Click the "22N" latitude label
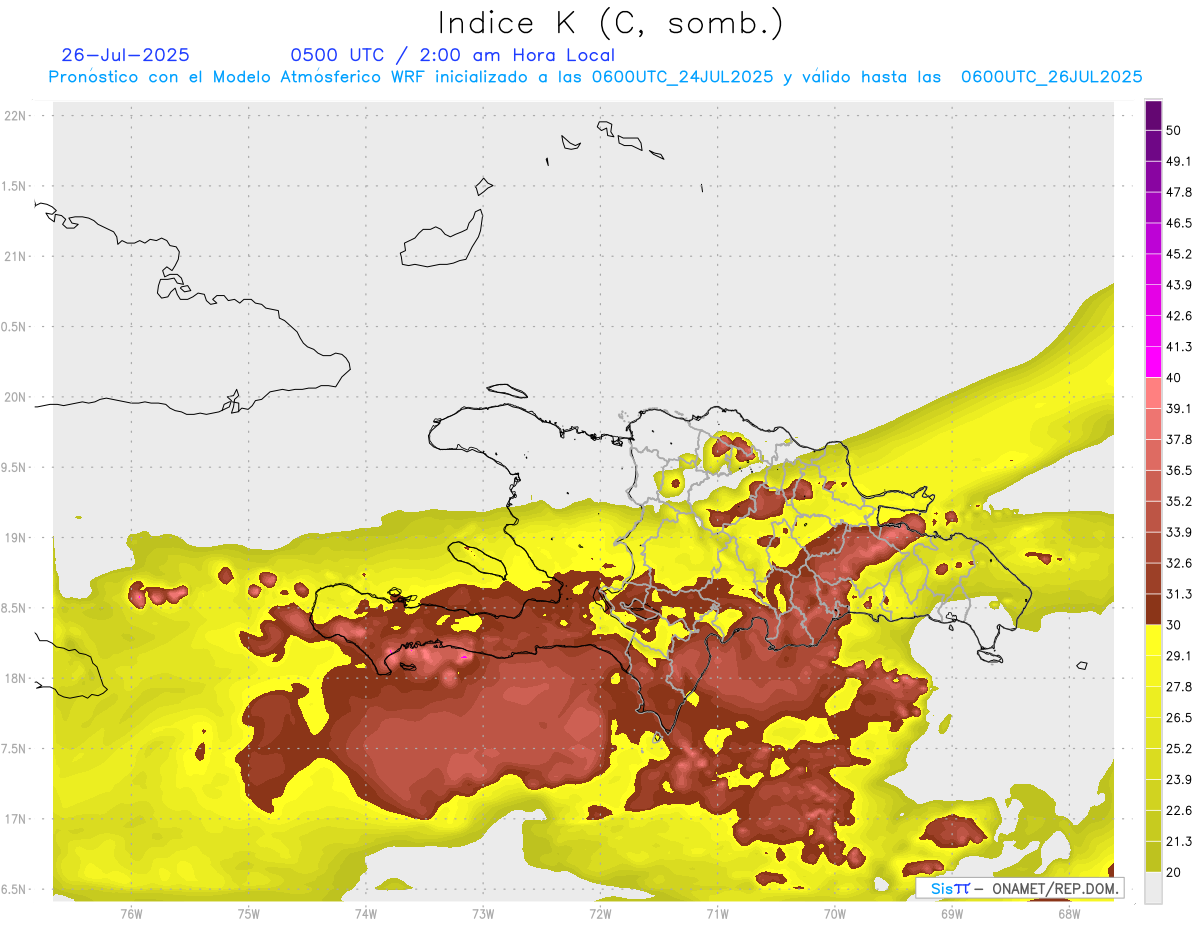The width and height of the screenshot is (1200, 927). pos(16,116)
